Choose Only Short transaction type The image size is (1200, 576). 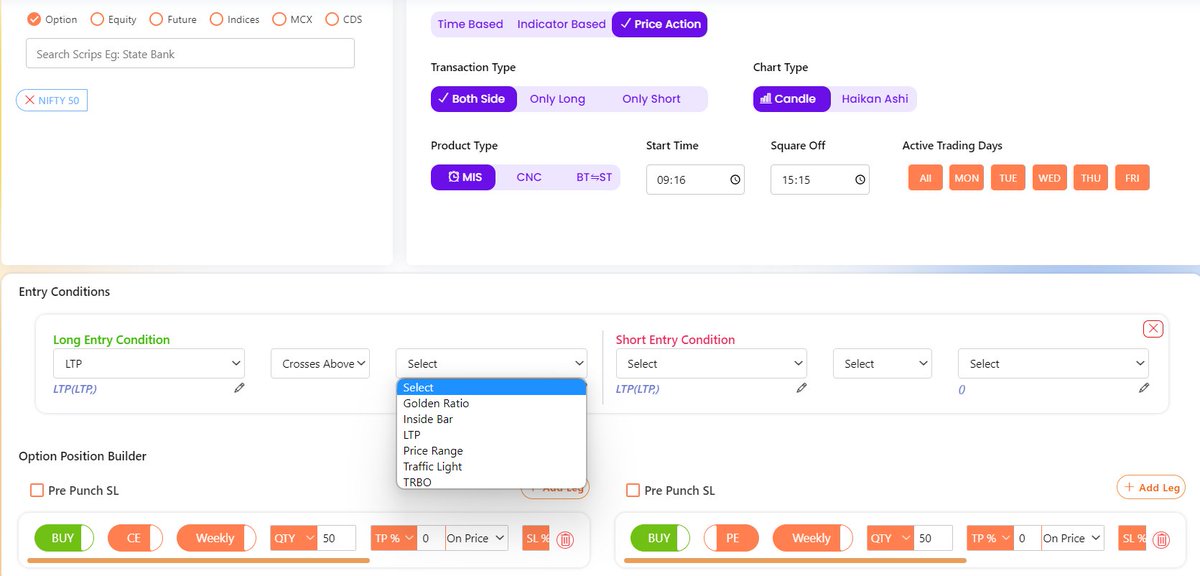651,99
